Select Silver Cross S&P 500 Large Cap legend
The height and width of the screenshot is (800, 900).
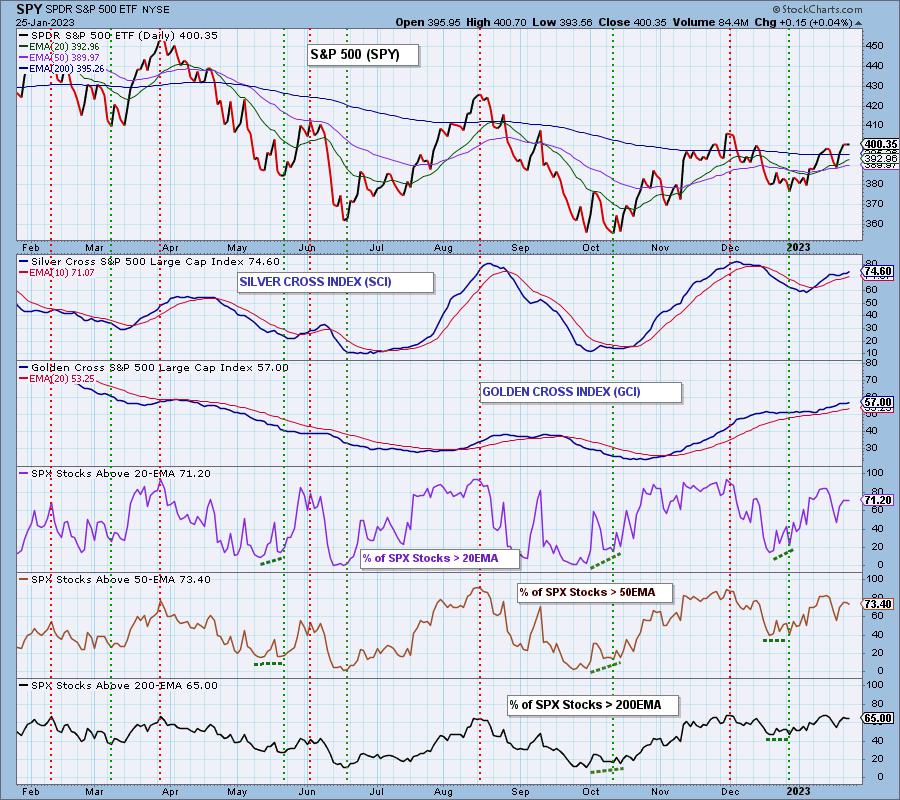150,262
